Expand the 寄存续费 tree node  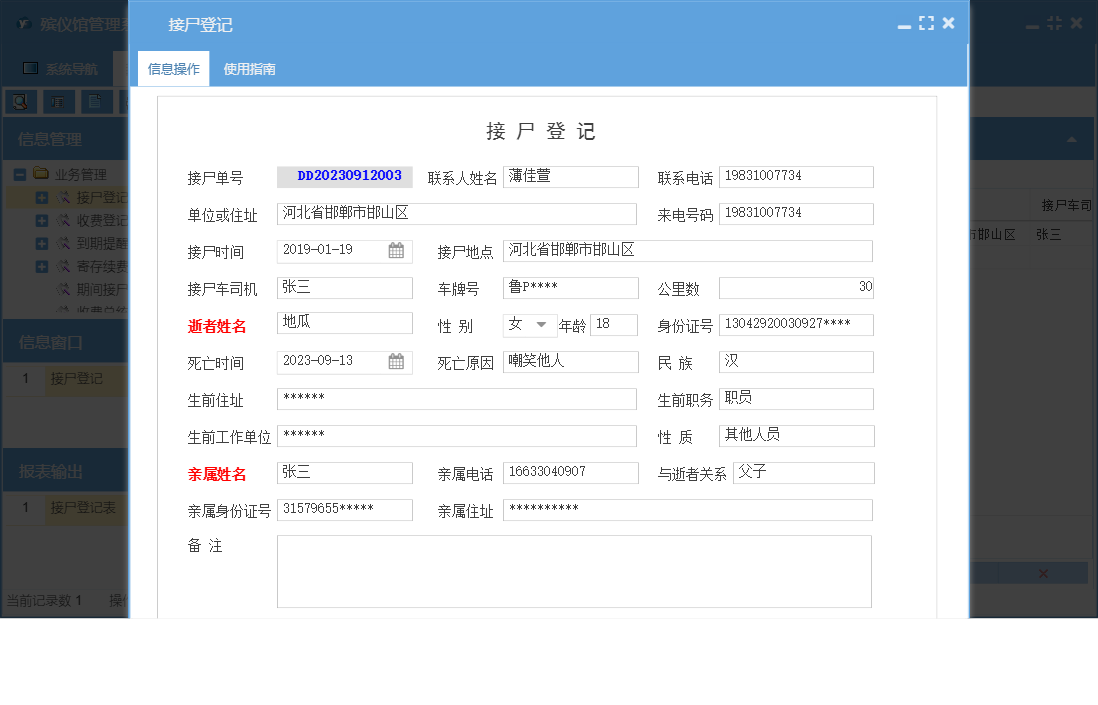[42, 266]
